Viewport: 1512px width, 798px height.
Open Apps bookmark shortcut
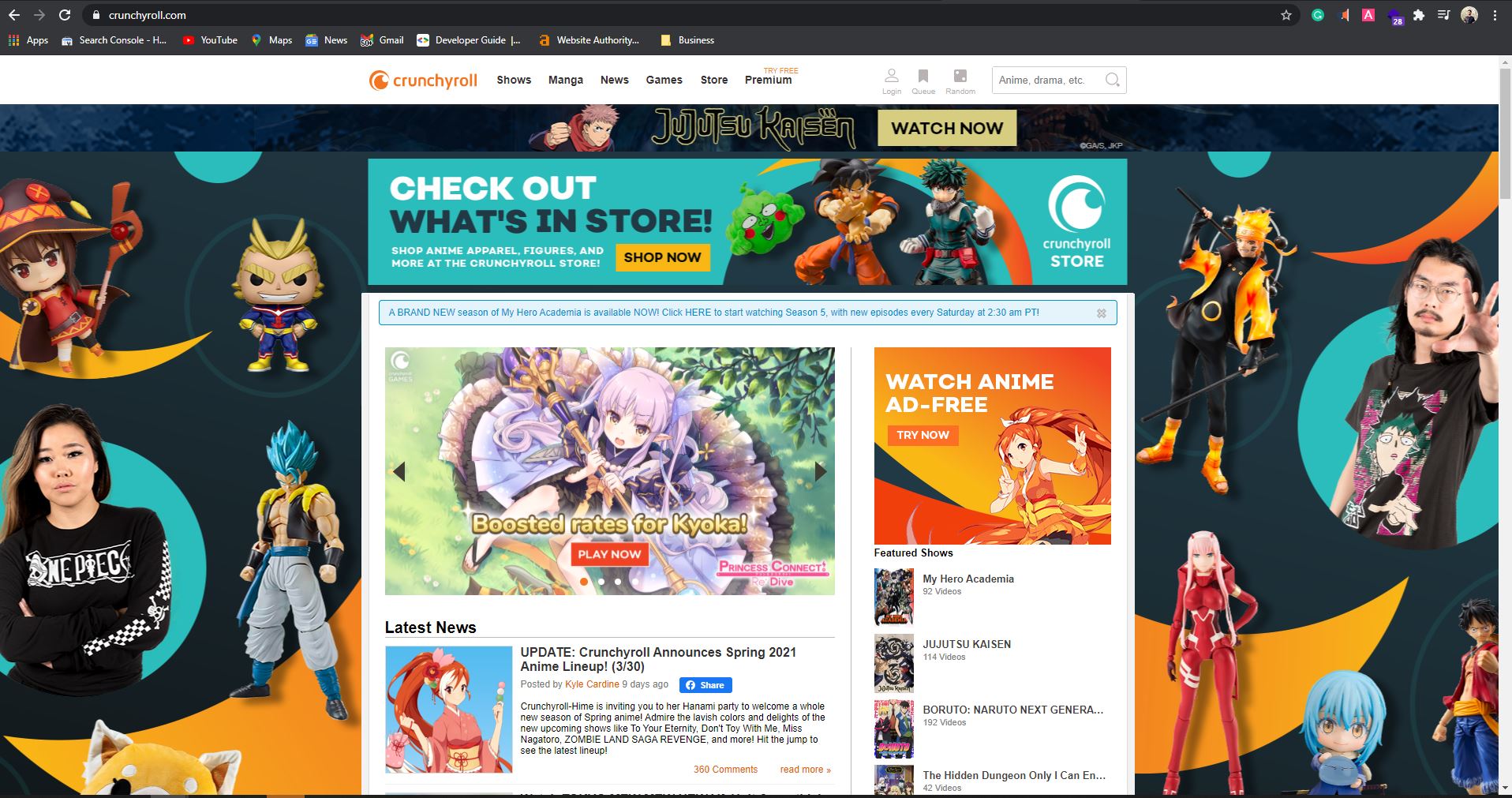(x=28, y=40)
